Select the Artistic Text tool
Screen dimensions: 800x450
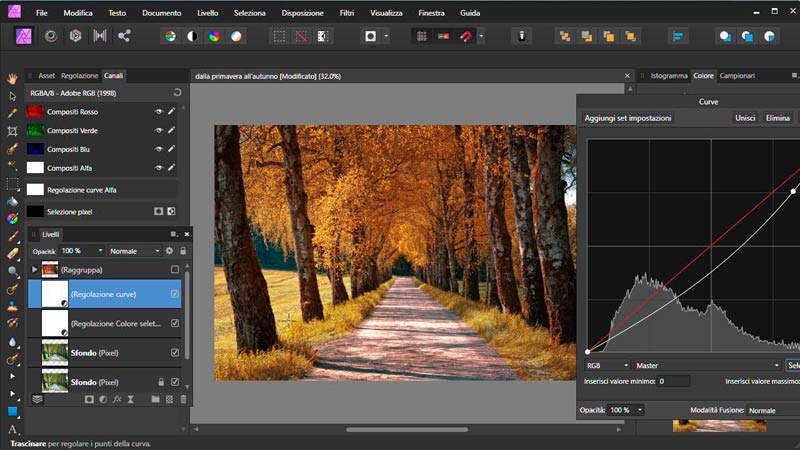(12, 430)
